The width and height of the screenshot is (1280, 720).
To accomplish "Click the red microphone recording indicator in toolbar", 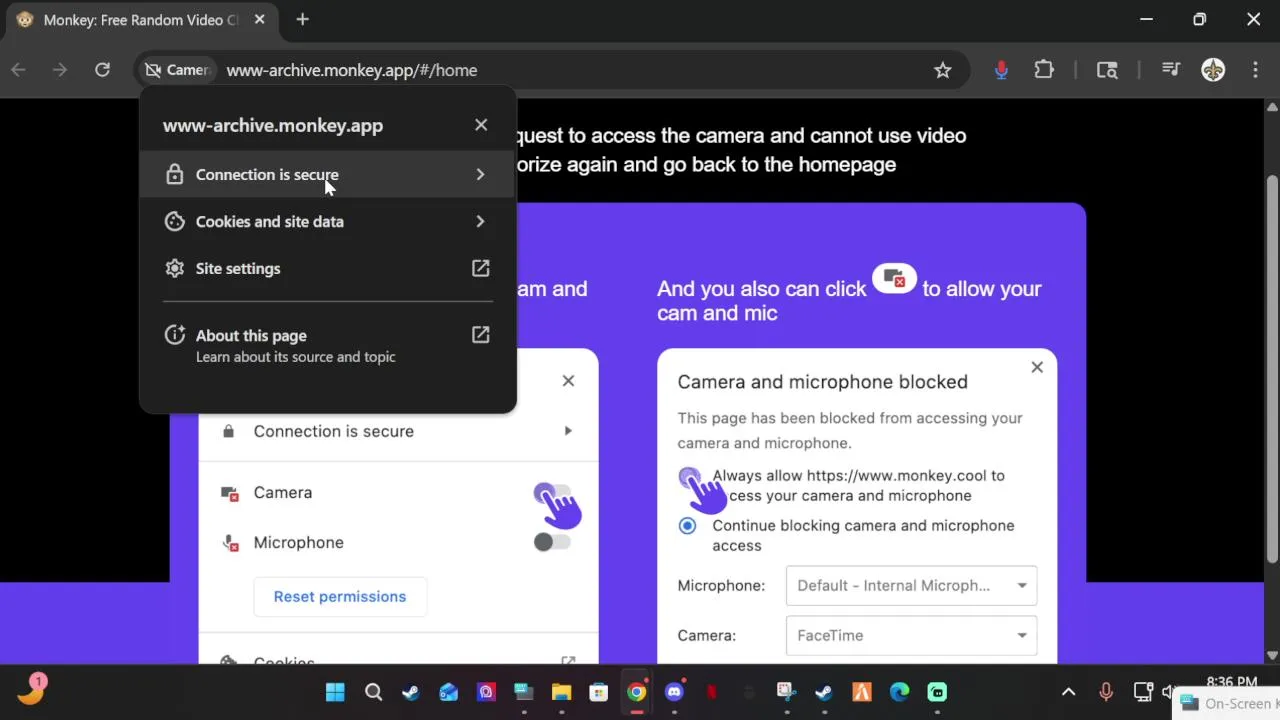I will pos(1001,70).
